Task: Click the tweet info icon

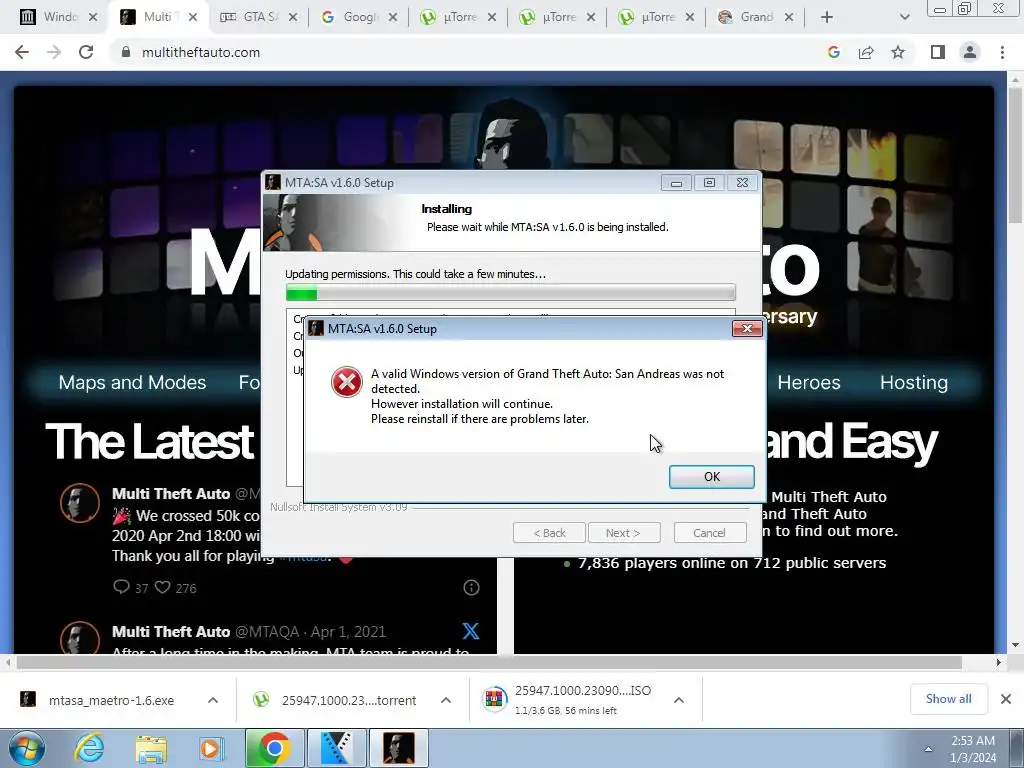Action: tap(472, 588)
